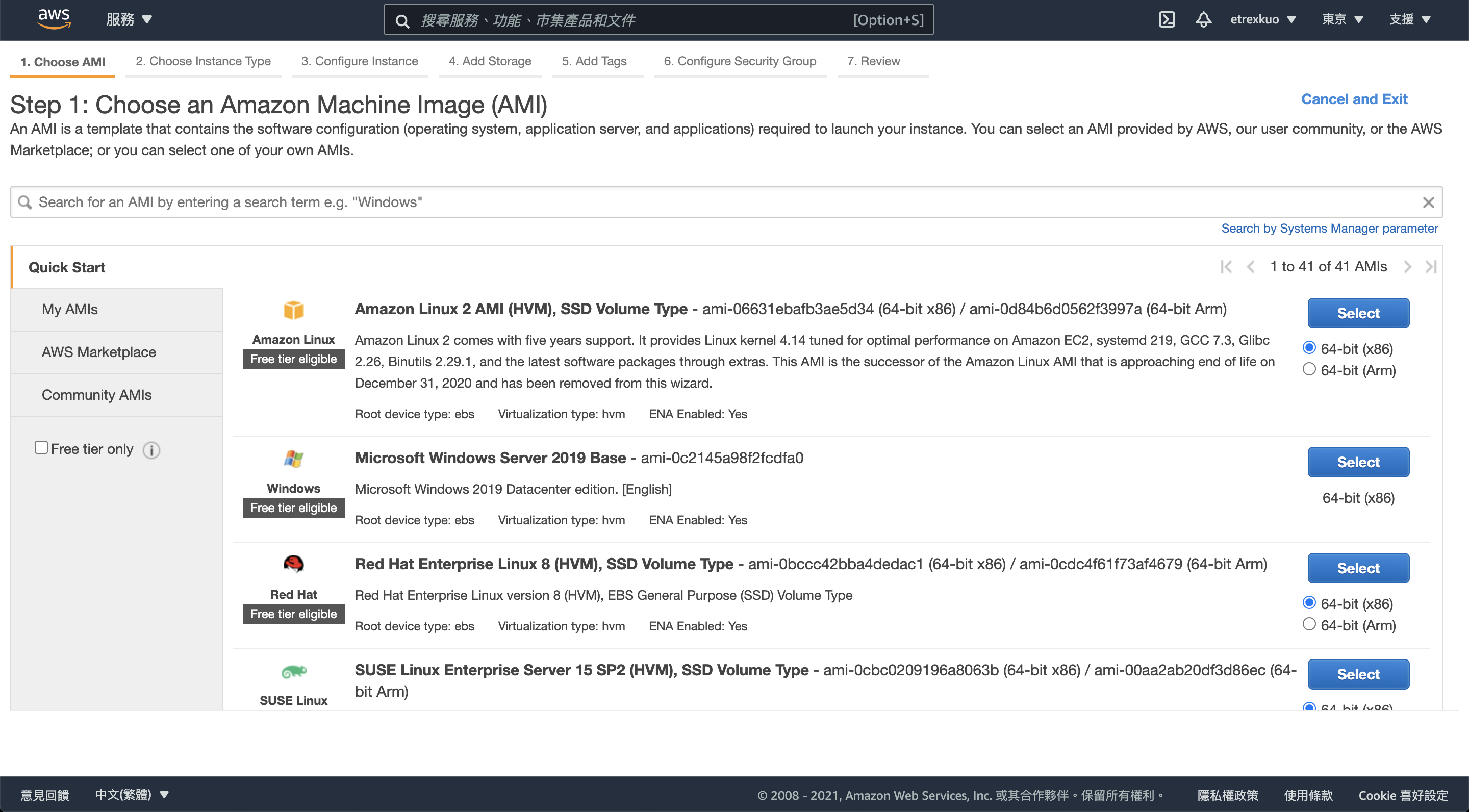Switch to 2. Choose Instance Type tab
The width and height of the screenshot is (1469, 812).
[x=203, y=61]
